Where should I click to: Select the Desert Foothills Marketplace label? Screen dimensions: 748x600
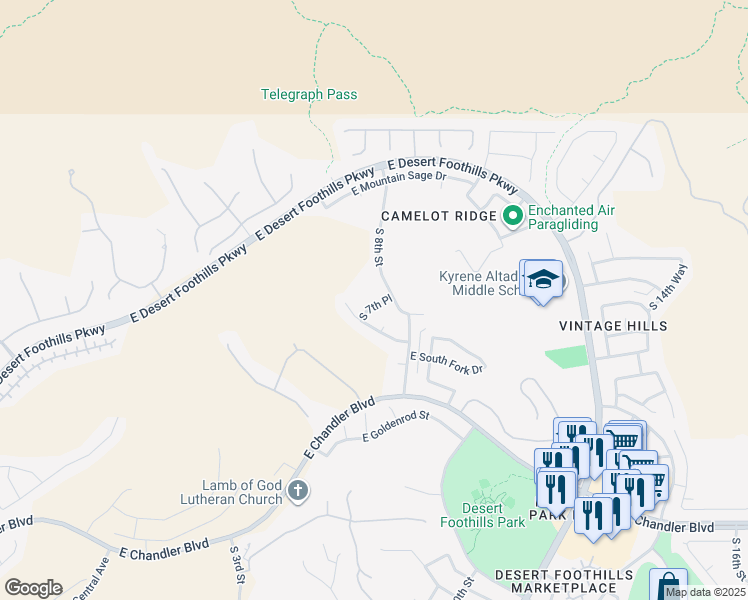pos(564,581)
